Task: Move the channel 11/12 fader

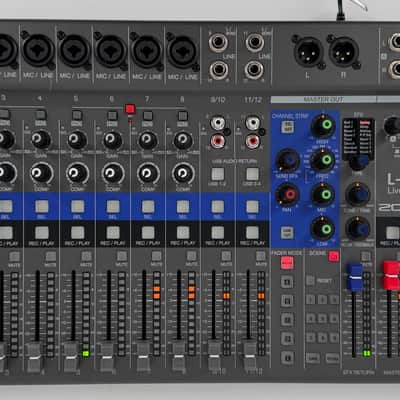Action: point(249,357)
